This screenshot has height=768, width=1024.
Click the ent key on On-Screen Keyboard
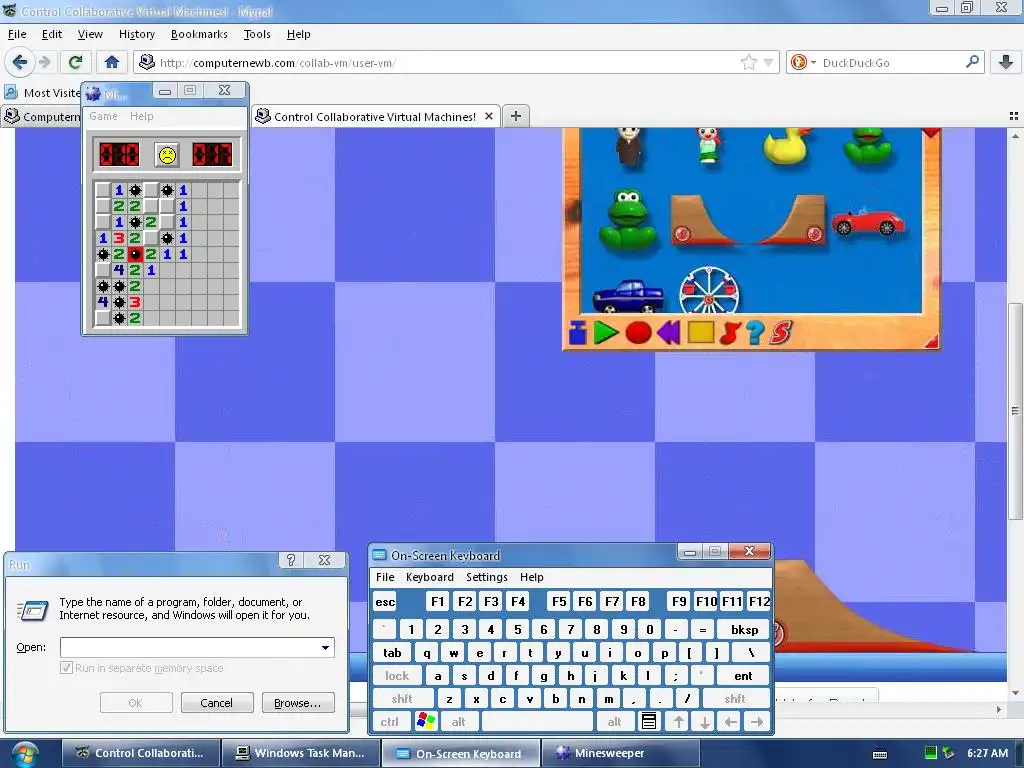point(743,676)
